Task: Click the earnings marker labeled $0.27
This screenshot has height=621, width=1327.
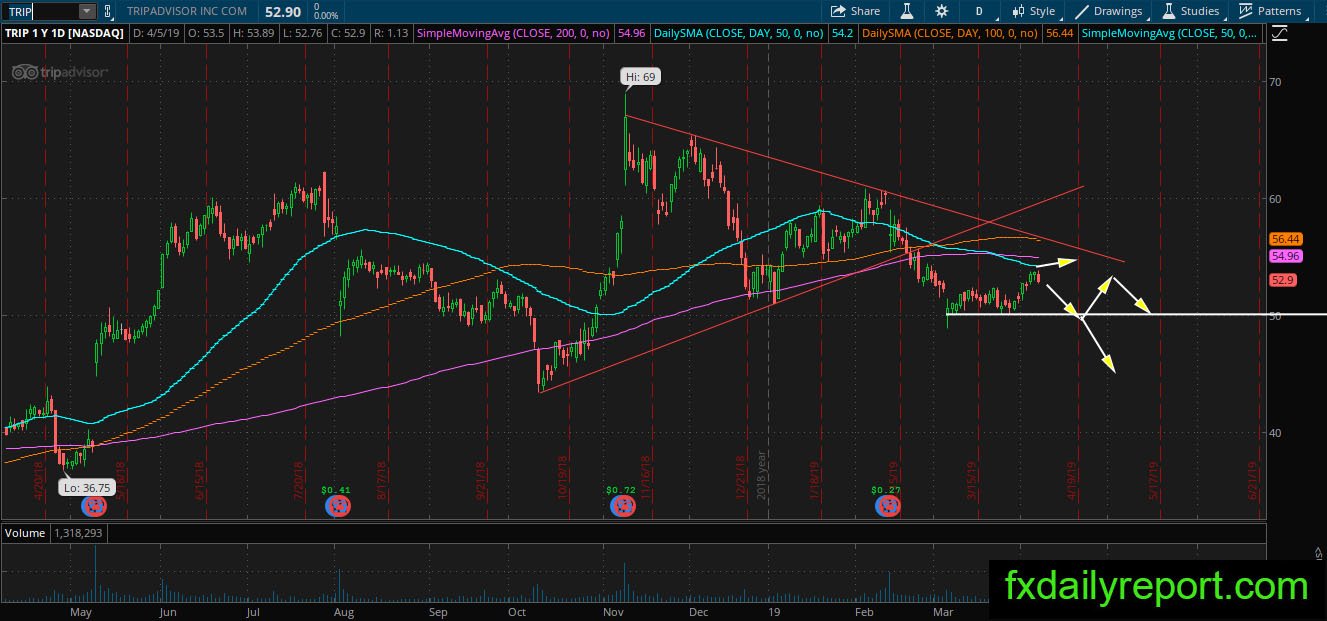Action: [x=887, y=506]
